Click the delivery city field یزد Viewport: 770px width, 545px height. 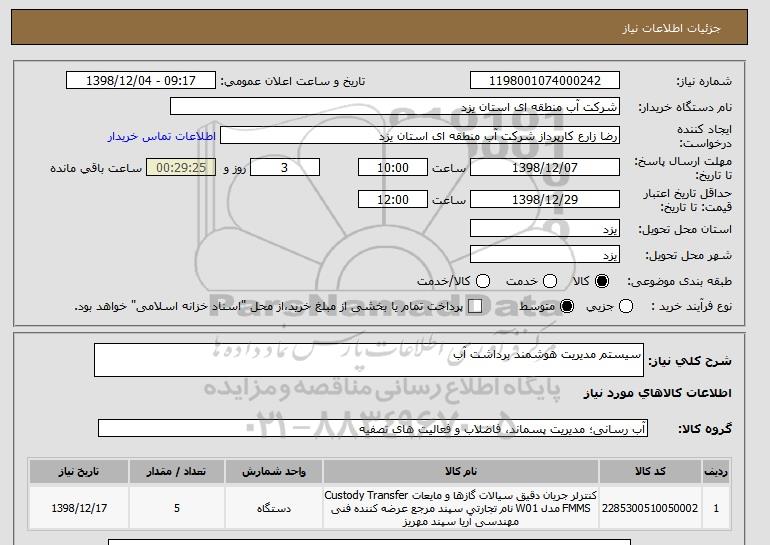545,255
